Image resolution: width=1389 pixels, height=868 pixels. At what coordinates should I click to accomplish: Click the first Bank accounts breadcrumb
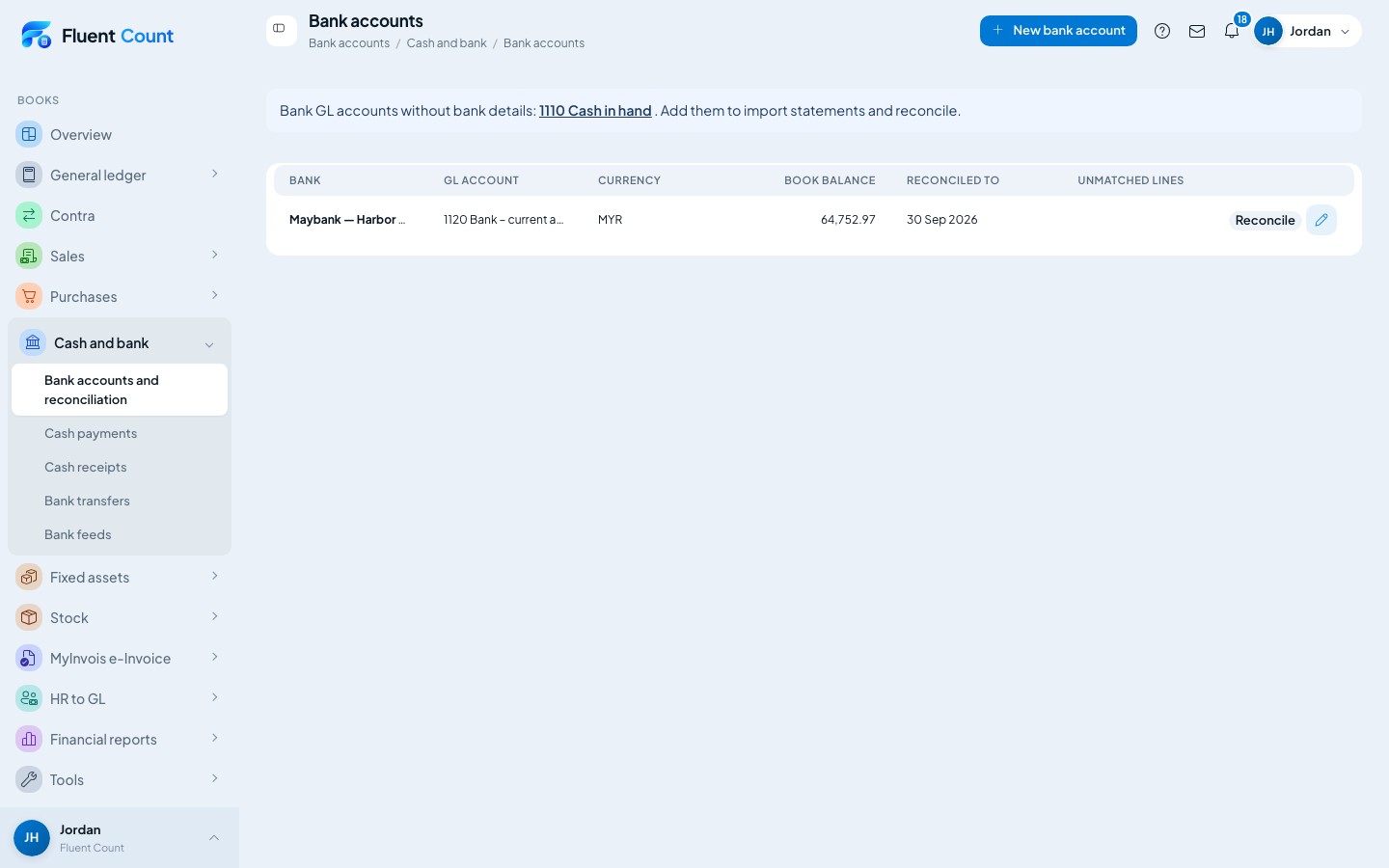(349, 43)
